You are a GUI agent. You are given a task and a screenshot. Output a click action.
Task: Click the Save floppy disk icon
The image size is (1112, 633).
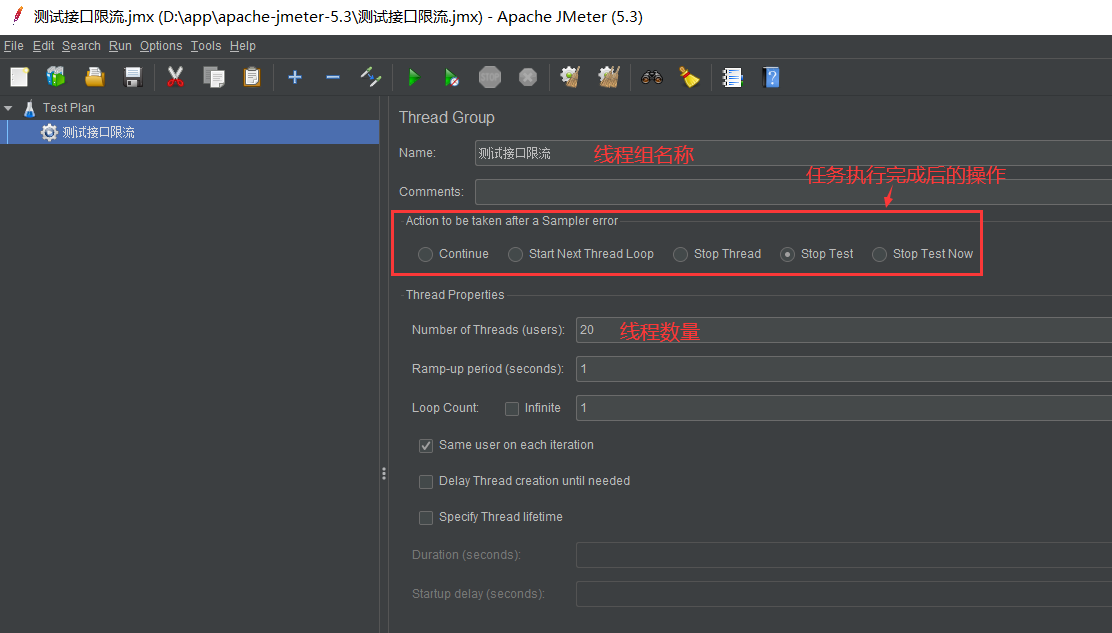132,77
